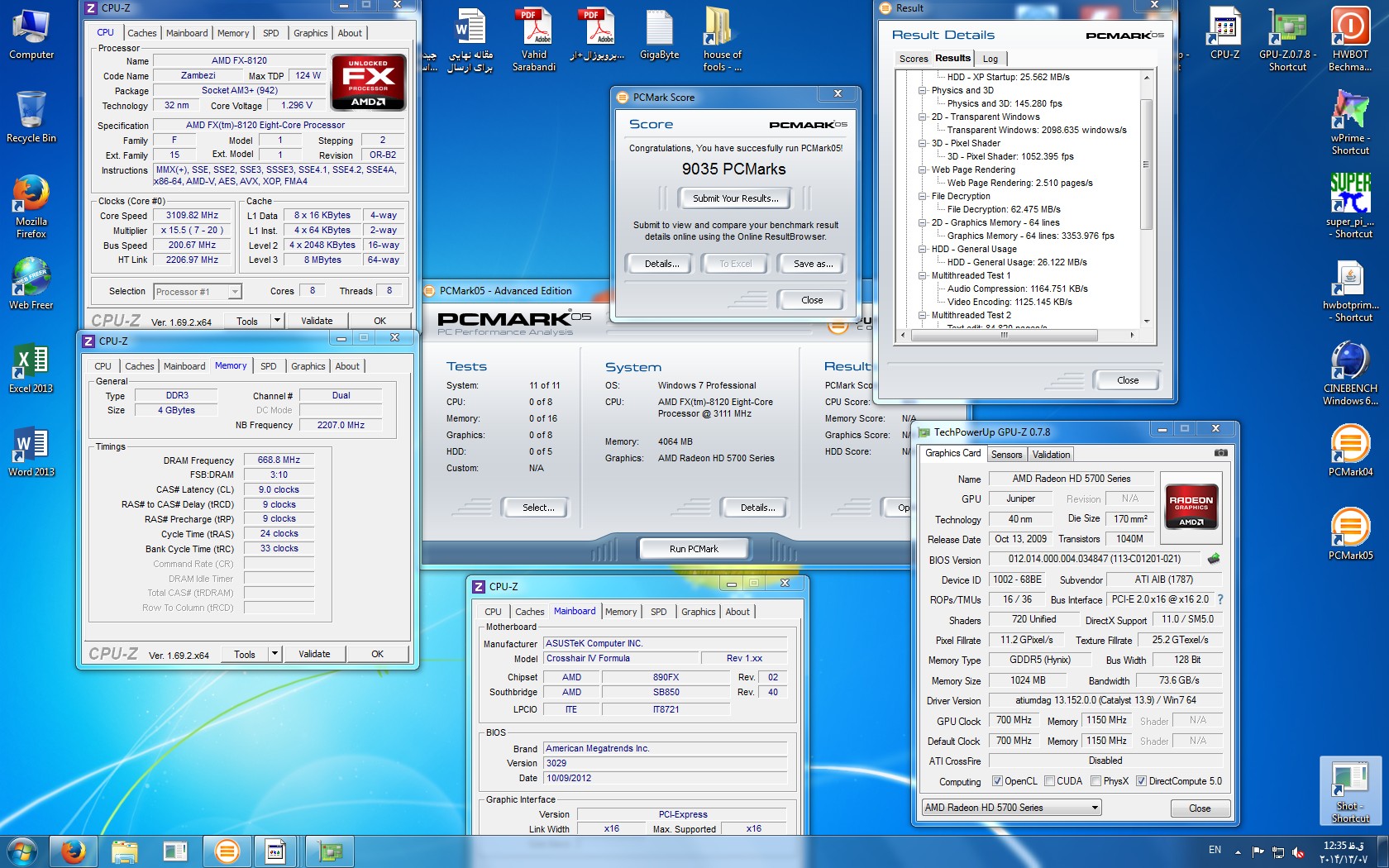The height and width of the screenshot is (868, 1389).
Task: Click the Firefox icon in the taskbar
Action: (73, 851)
